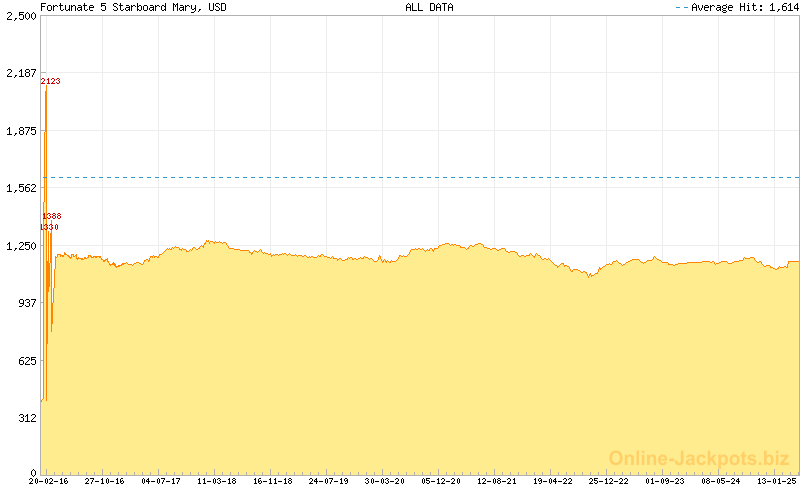Click the 312 y-axis label
Image resolution: width=800 pixels, height=490 pixels.
tap(25, 416)
